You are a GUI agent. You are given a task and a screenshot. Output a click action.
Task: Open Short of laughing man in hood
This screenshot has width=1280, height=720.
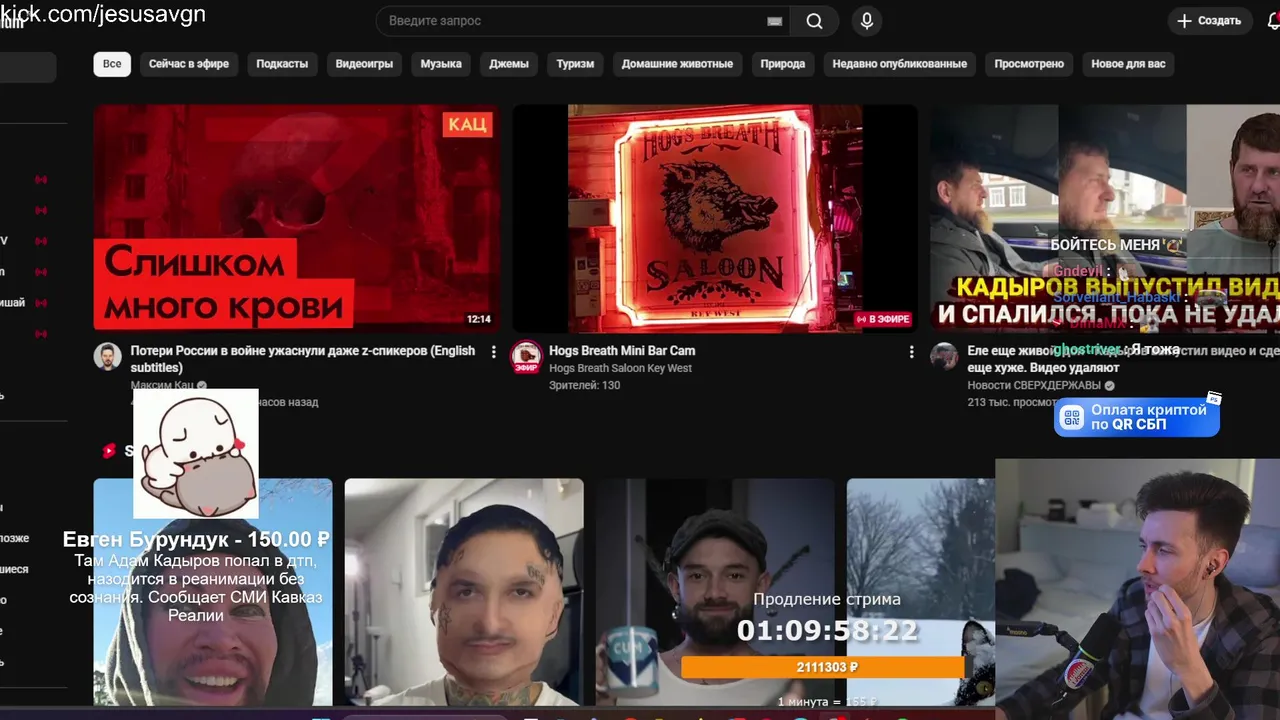click(x=213, y=592)
